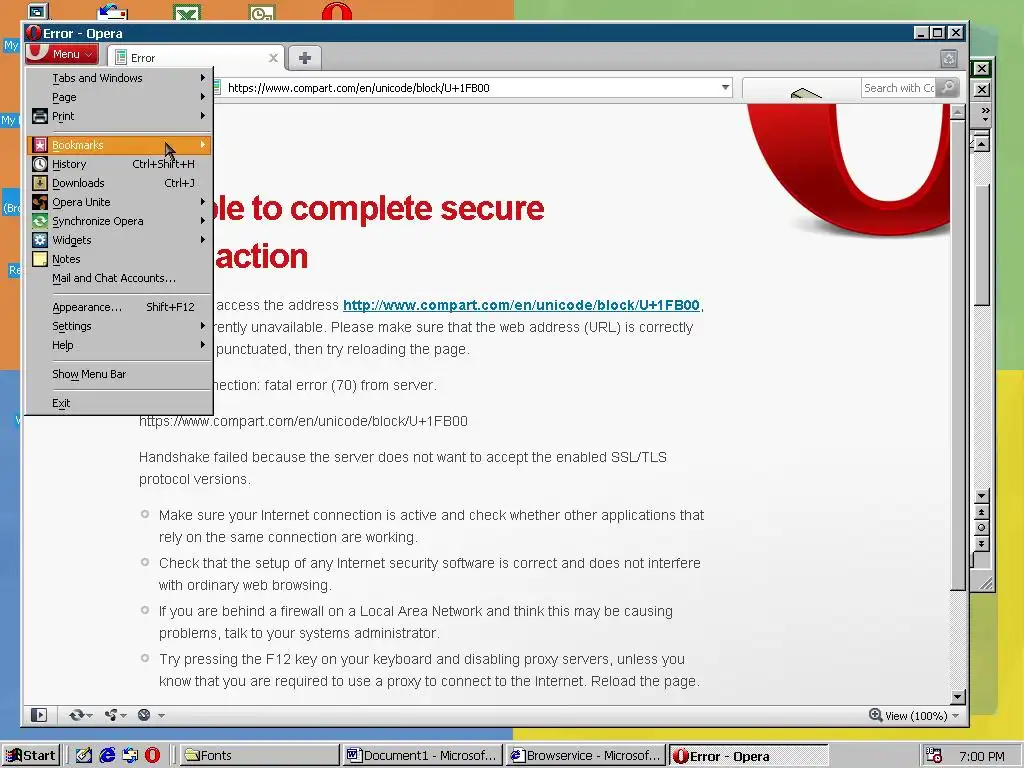Switch to Document1 Microsoft Word taskbar button
The width and height of the screenshot is (1024, 768).
(423, 756)
